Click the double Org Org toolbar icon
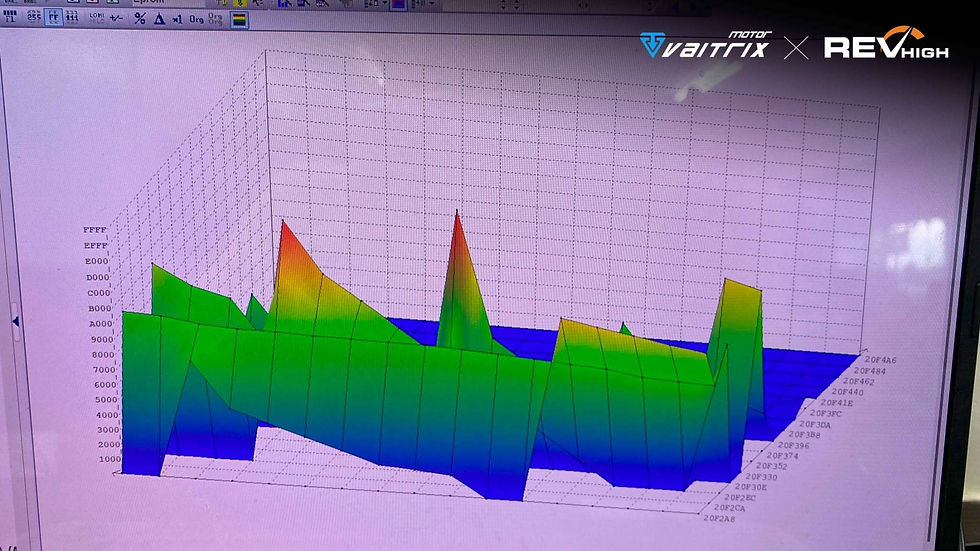The width and height of the screenshot is (980, 551). point(215,19)
